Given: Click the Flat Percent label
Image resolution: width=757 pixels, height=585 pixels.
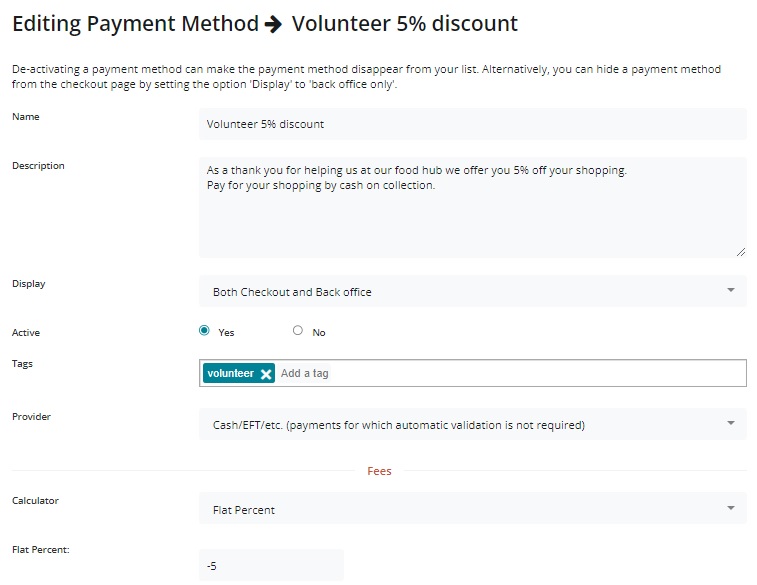Looking at the screenshot, I should click(x=38, y=549).
